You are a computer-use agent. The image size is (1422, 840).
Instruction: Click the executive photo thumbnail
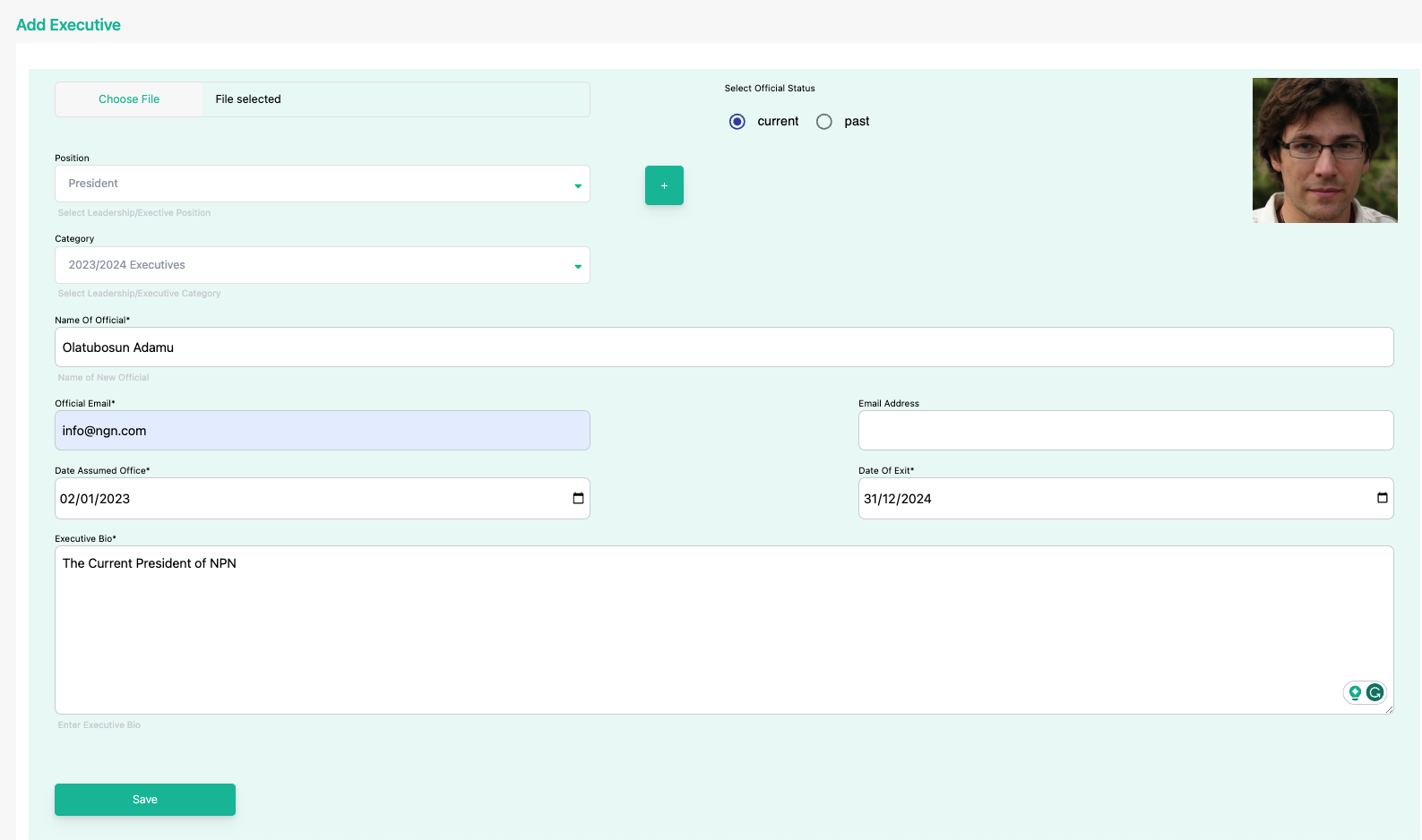pyautogui.click(x=1325, y=150)
